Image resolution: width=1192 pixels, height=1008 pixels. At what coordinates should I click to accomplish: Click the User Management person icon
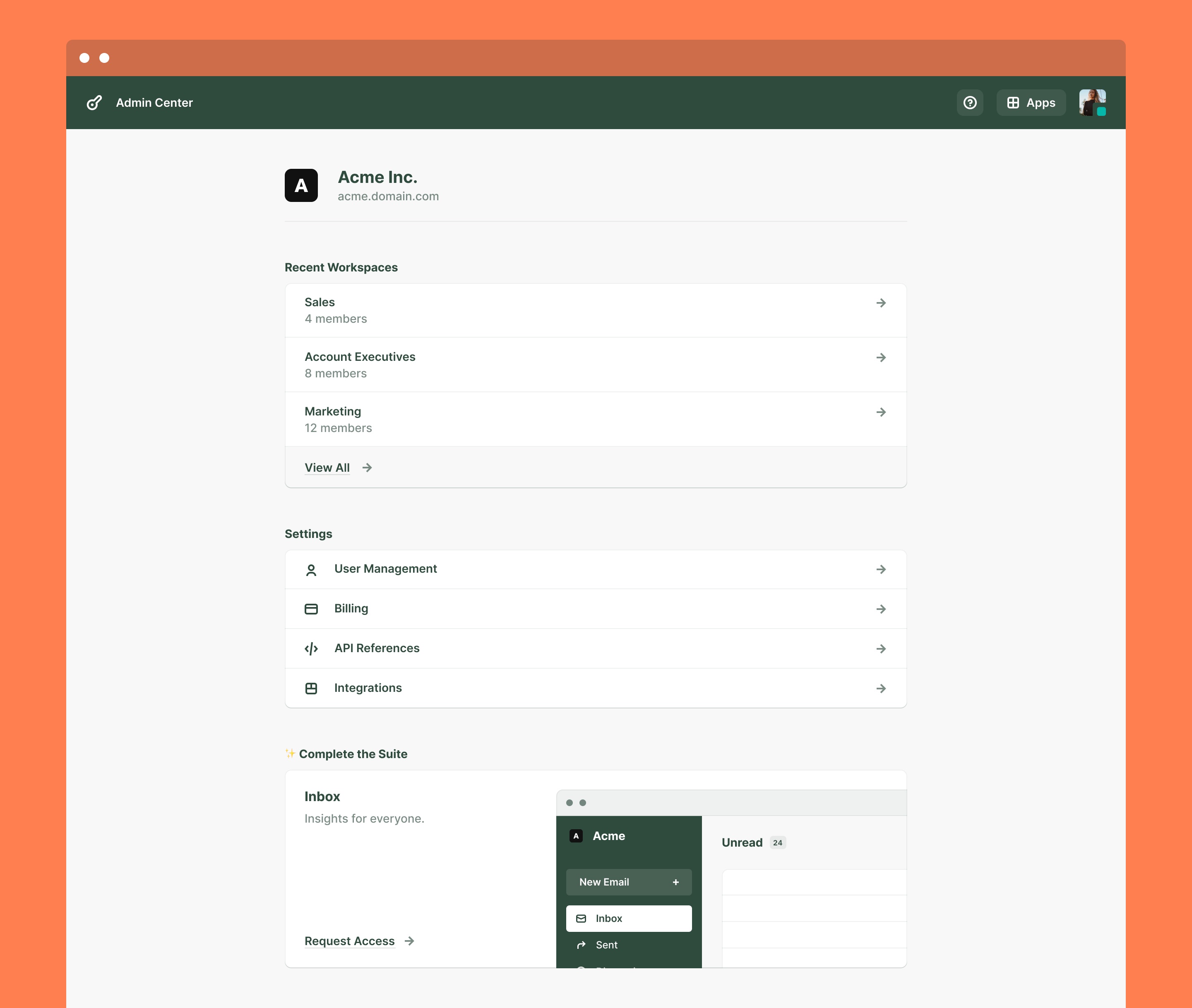pyautogui.click(x=311, y=570)
